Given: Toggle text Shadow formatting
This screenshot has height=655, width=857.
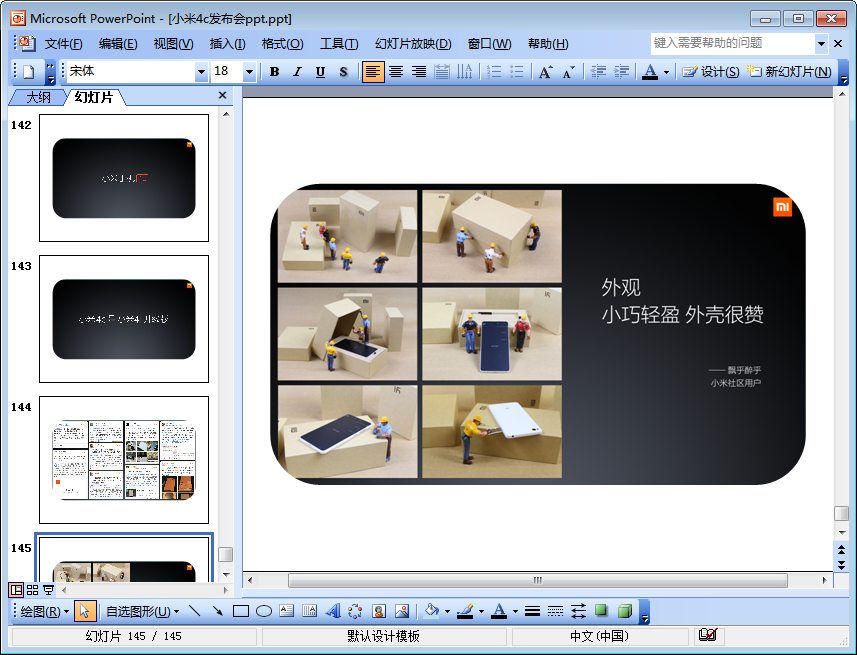Looking at the screenshot, I should (343, 72).
